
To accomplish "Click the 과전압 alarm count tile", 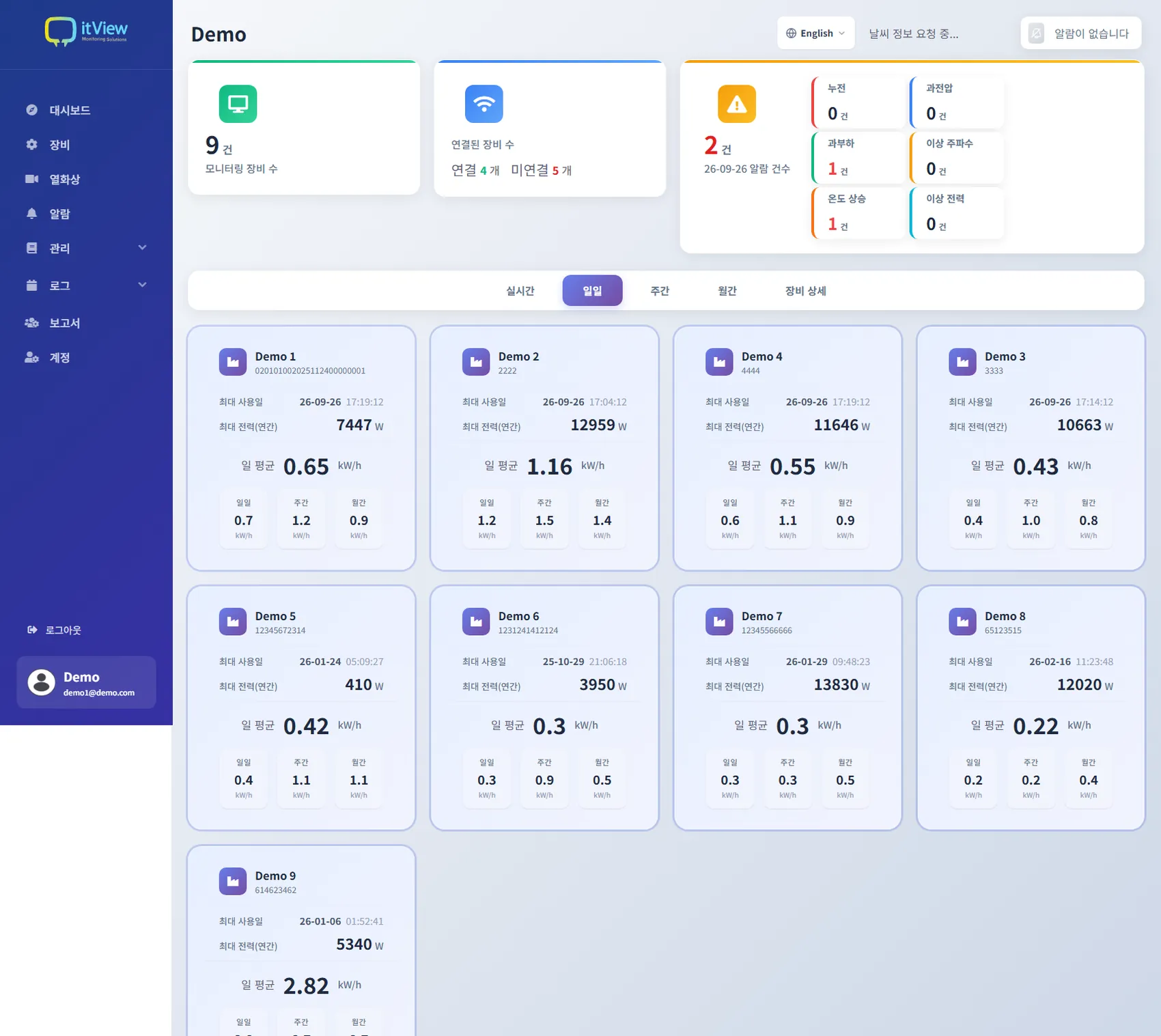I will [957, 102].
